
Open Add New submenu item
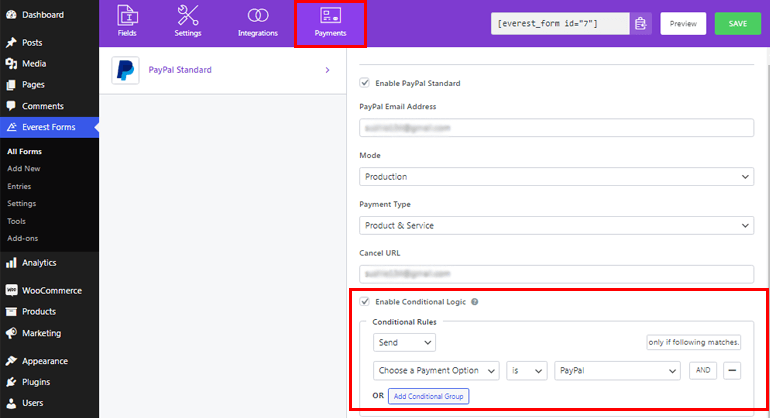click(24, 168)
